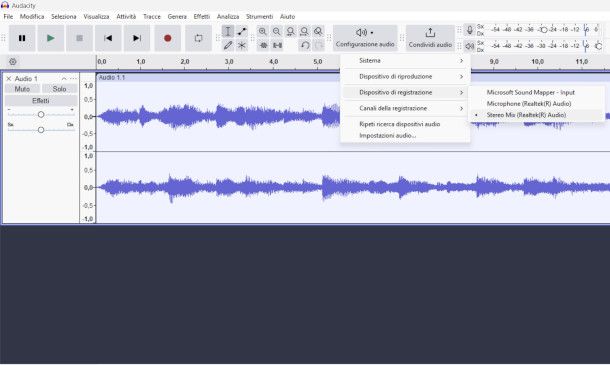Select the Multi-tool asterisk icon
Image resolution: width=610 pixels, height=365 pixels.
pos(242,45)
